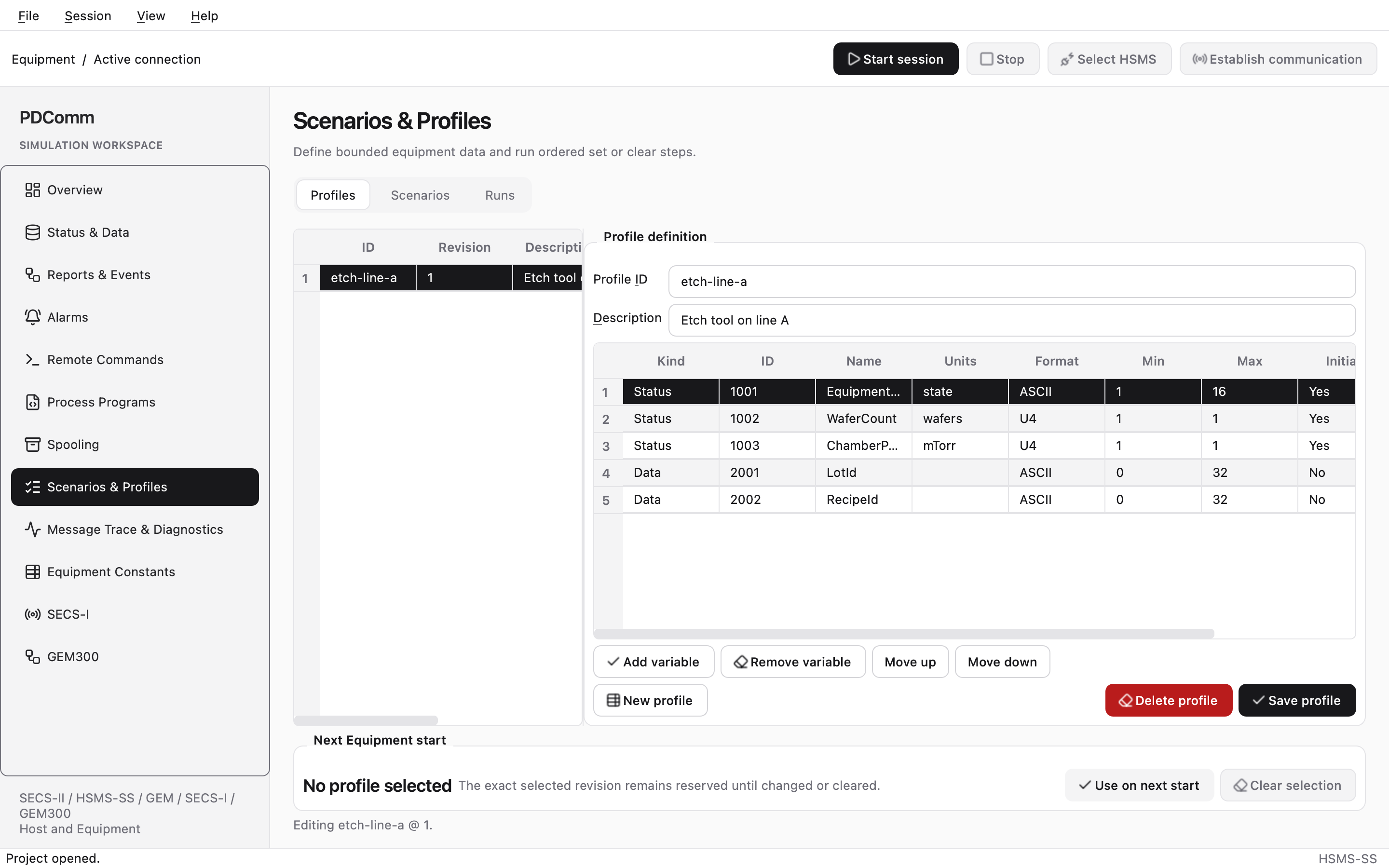1389x868 pixels.
Task: Click the Equipment Constants table icon
Action: (x=33, y=572)
